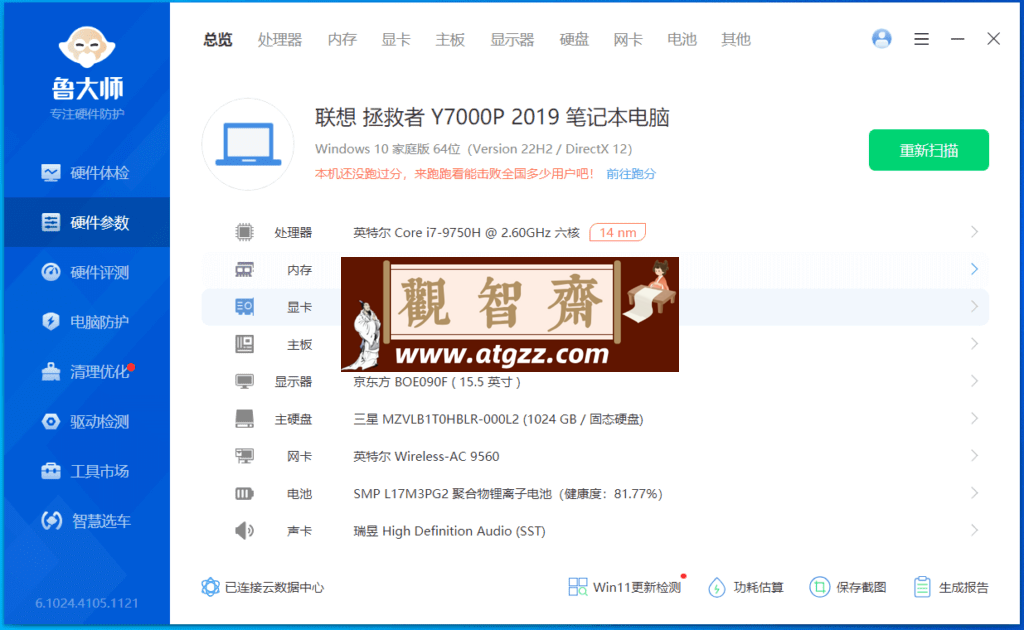Screen dimensions: 1024x630
Task: Click the user account avatar icon
Action: [x=882, y=39]
